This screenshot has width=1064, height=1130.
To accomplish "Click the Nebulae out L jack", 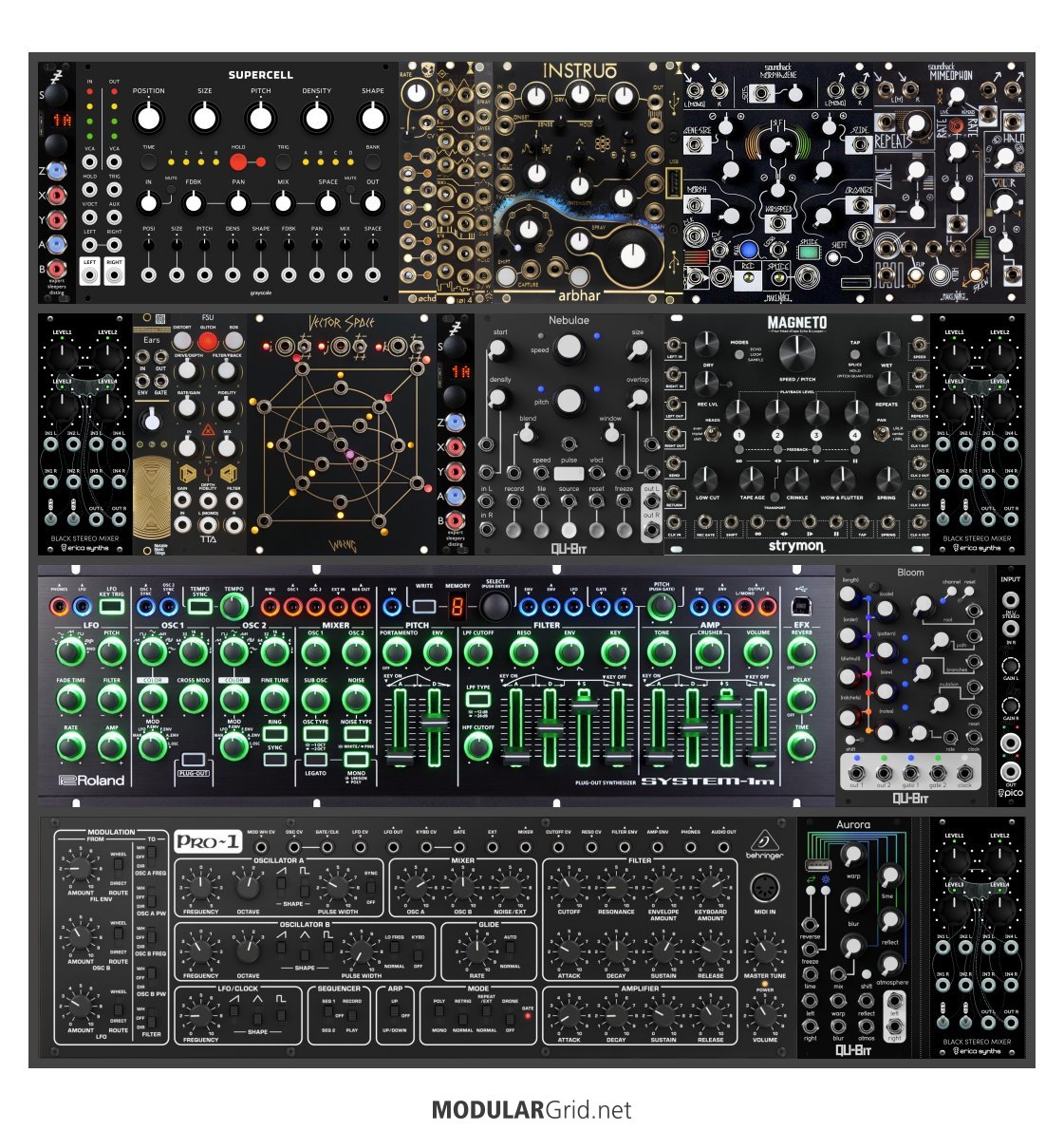I will (x=651, y=500).
